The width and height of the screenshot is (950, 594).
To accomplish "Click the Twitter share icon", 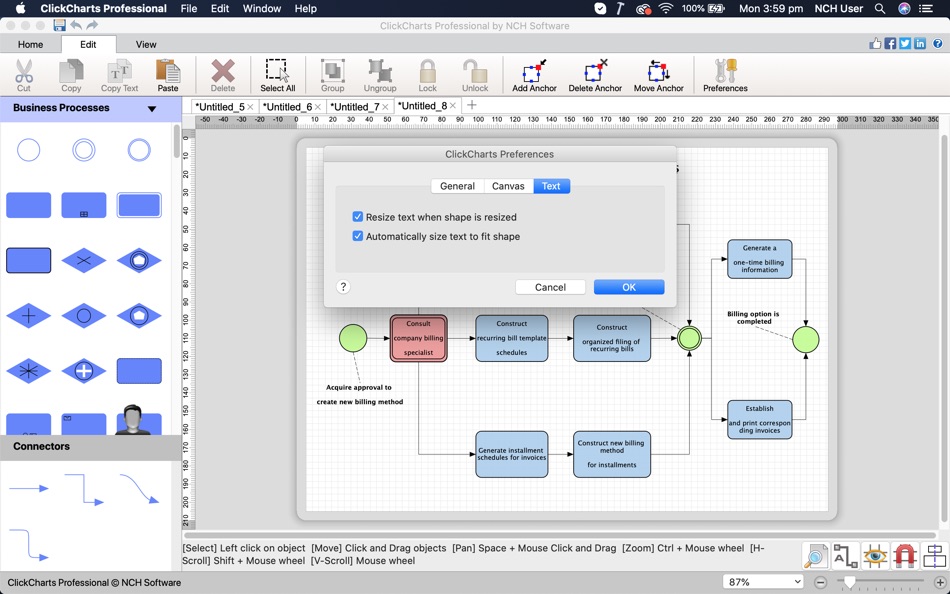I will tap(905, 44).
